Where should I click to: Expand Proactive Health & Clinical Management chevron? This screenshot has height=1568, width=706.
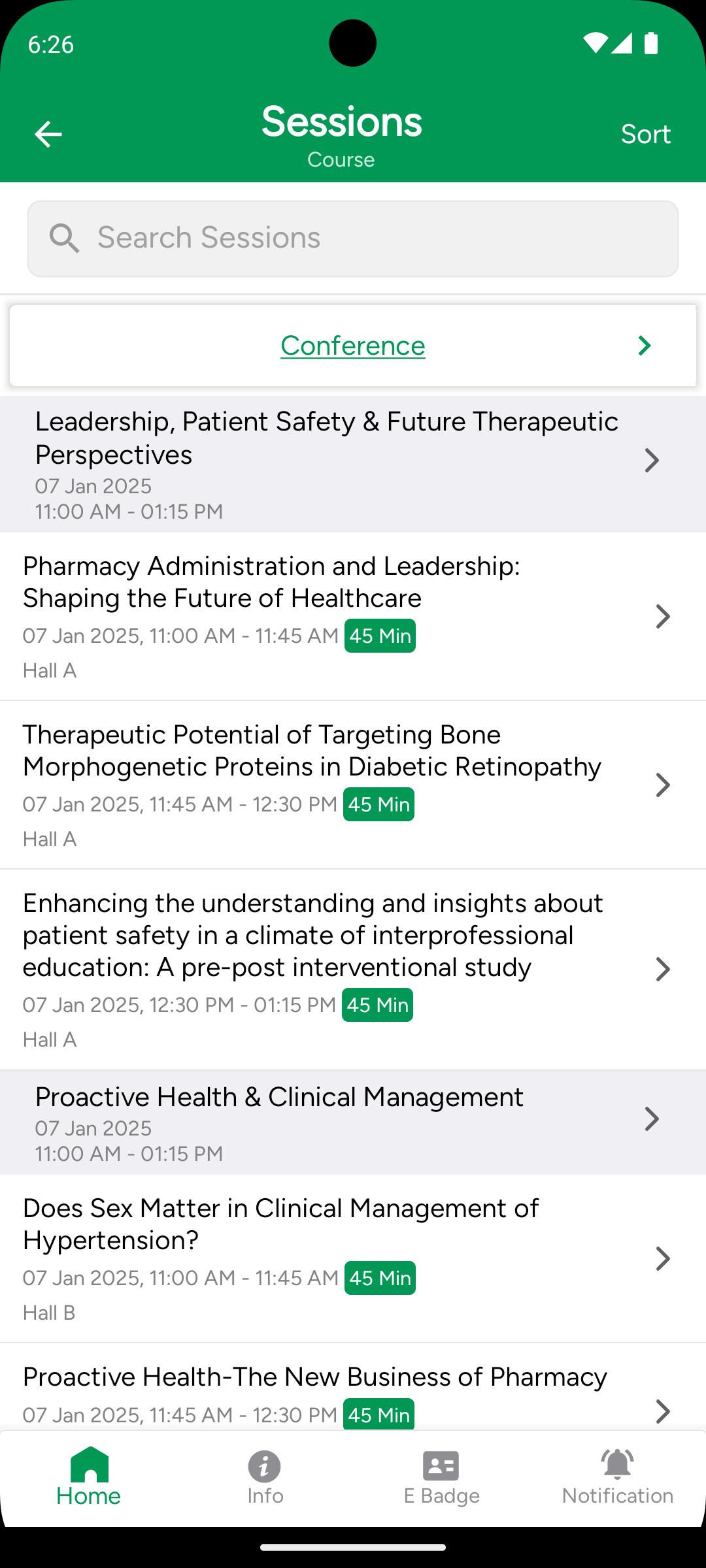pyautogui.click(x=652, y=1119)
